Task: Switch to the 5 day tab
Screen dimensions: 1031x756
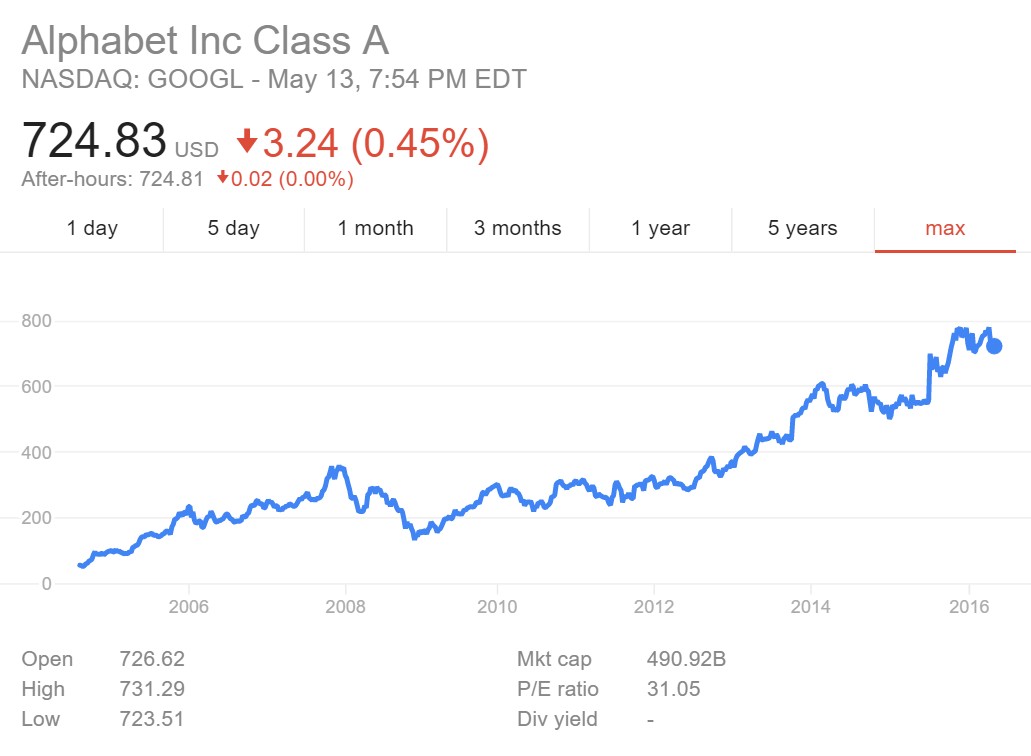Action: coord(233,228)
